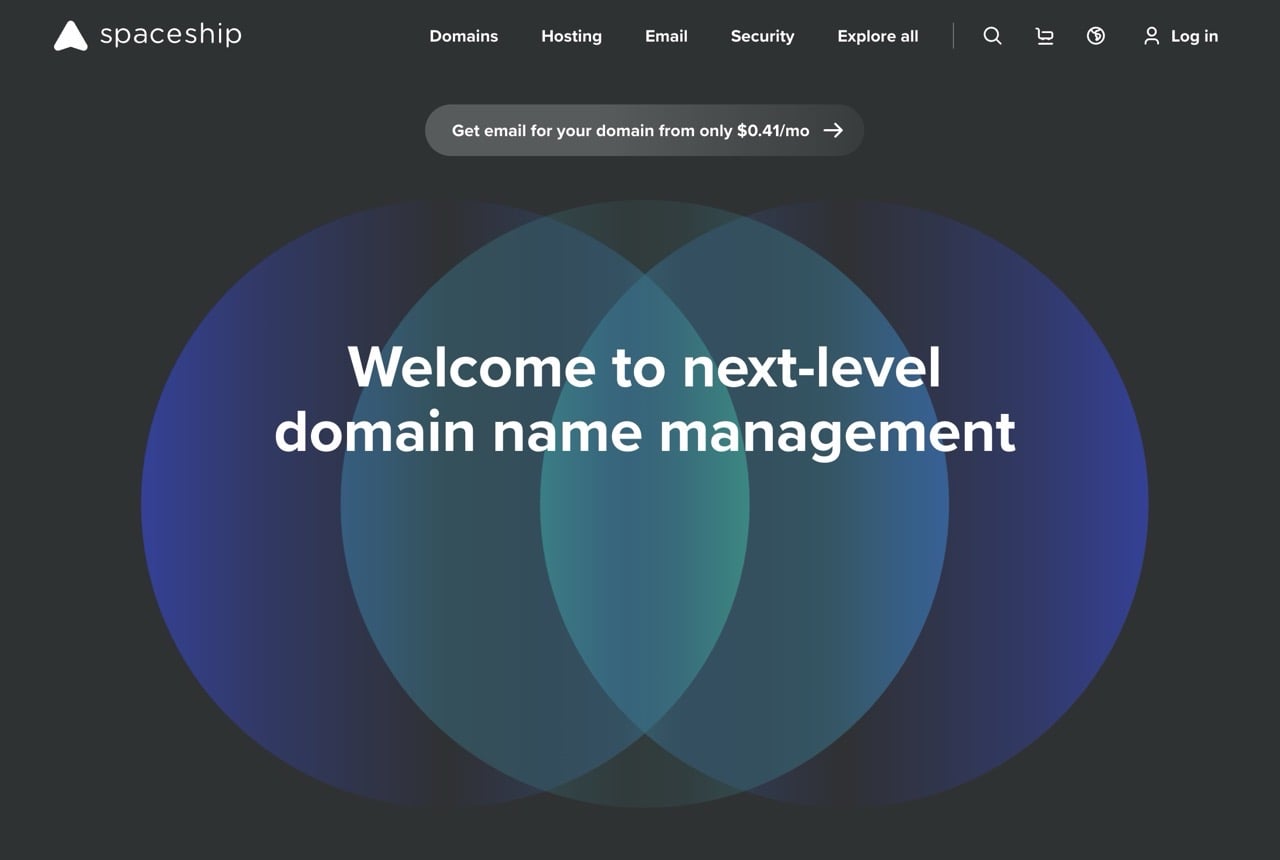
Task: Click the user account icon
Action: tap(1152, 36)
